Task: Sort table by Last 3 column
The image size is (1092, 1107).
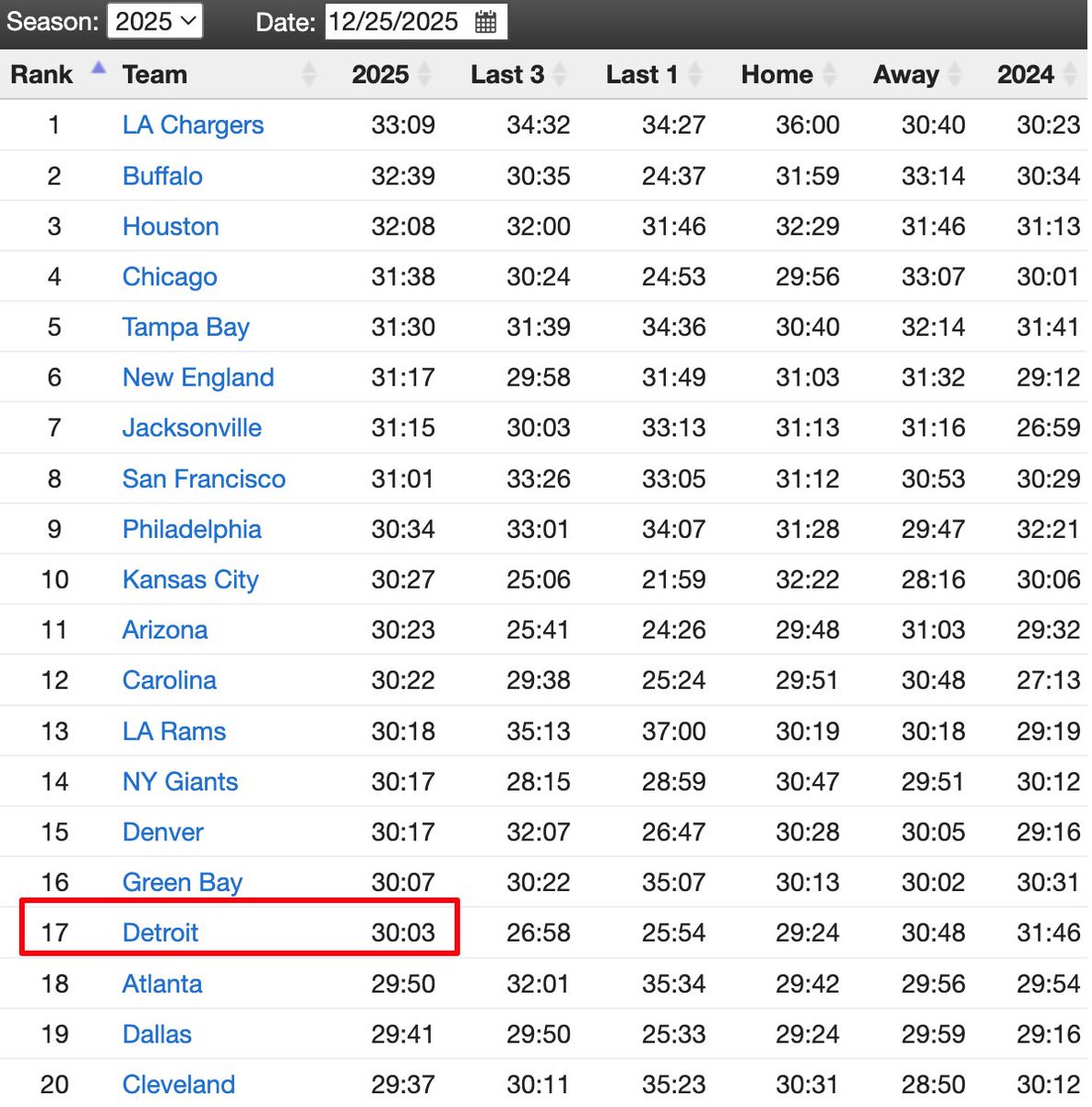Action: [x=507, y=75]
